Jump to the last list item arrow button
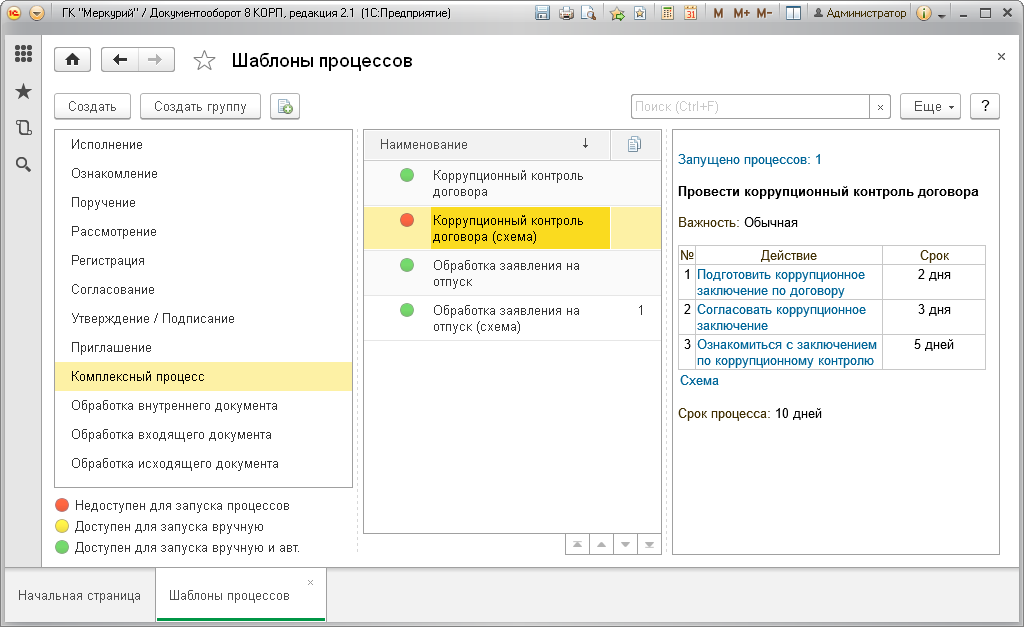Viewport: 1024px width, 627px height. point(649,545)
